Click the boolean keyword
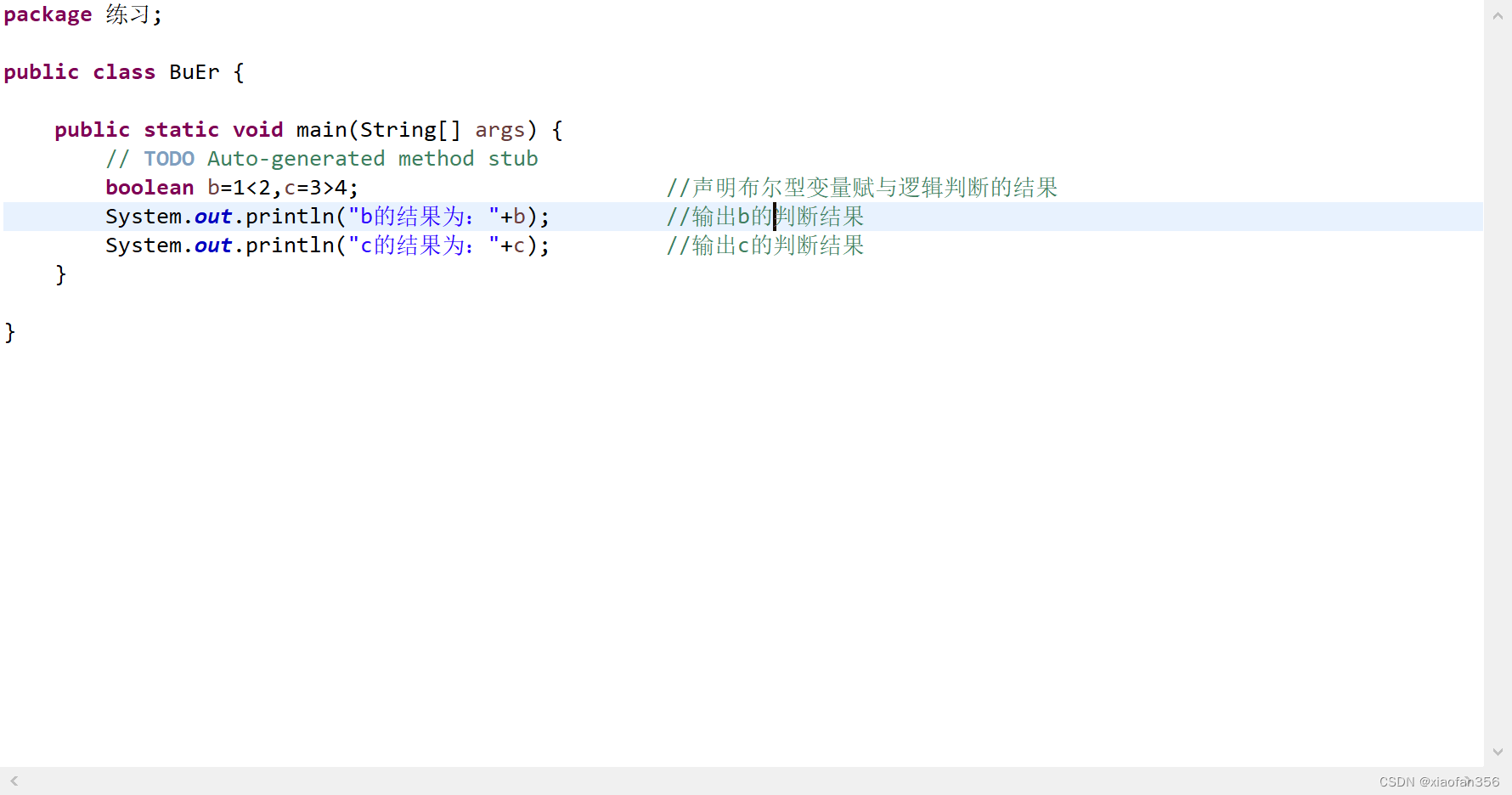This screenshot has height=795, width=1512. coord(150,187)
